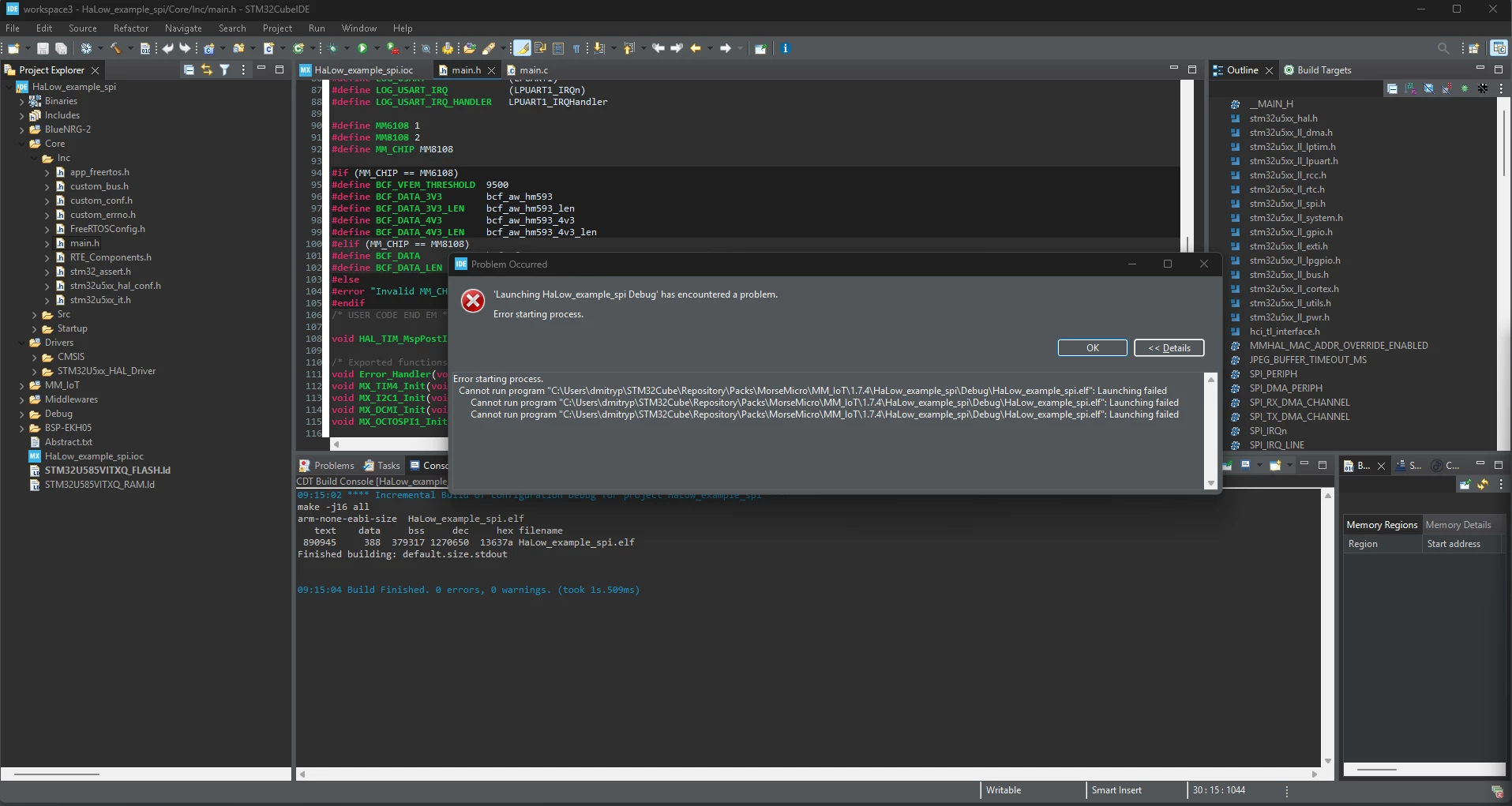1512x806 pixels.
Task: Switch to the main.c editor tab
Action: (x=534, y=70)
